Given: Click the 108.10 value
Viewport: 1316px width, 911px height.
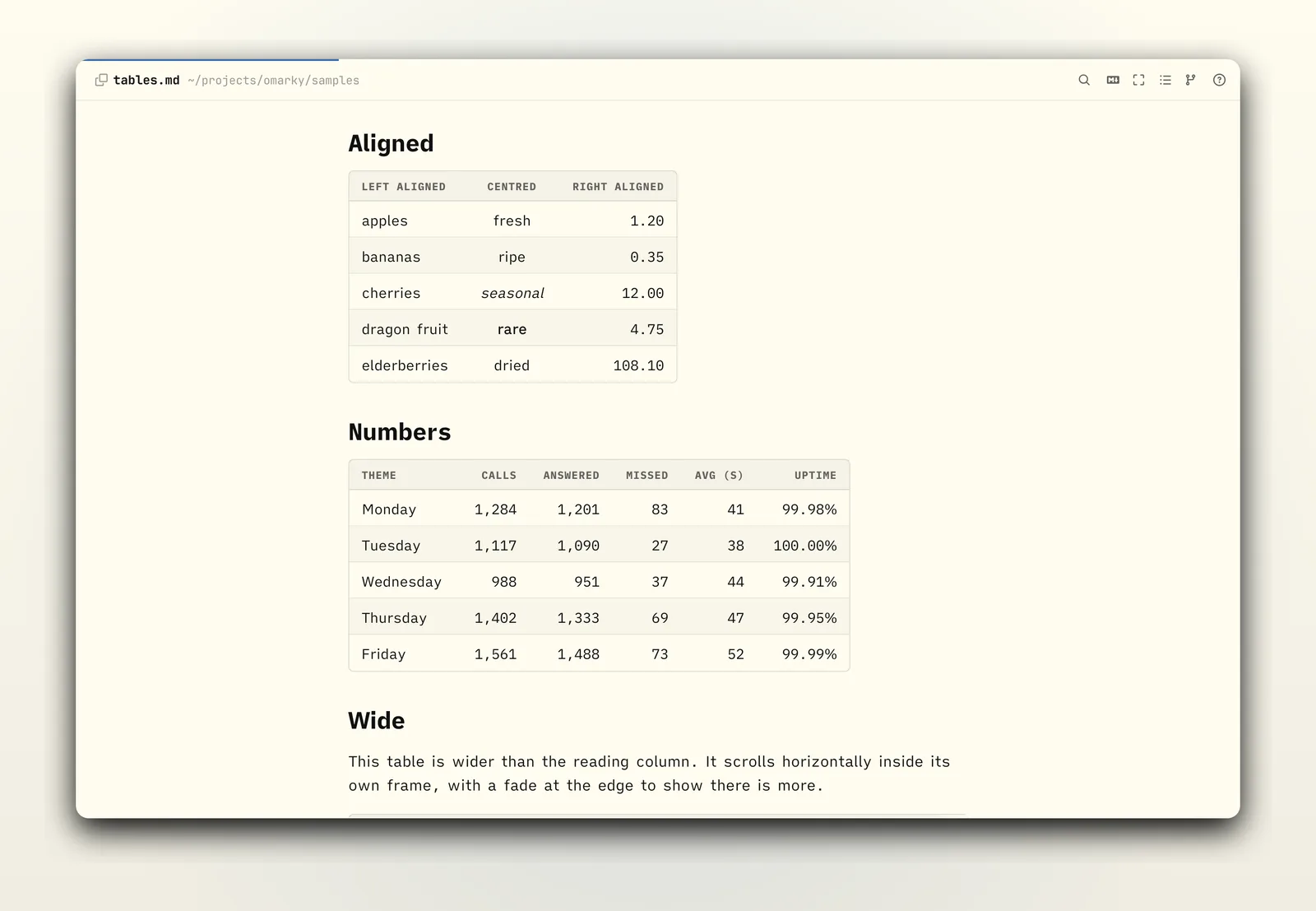Looking at the screenshot, I should [638, 365].
